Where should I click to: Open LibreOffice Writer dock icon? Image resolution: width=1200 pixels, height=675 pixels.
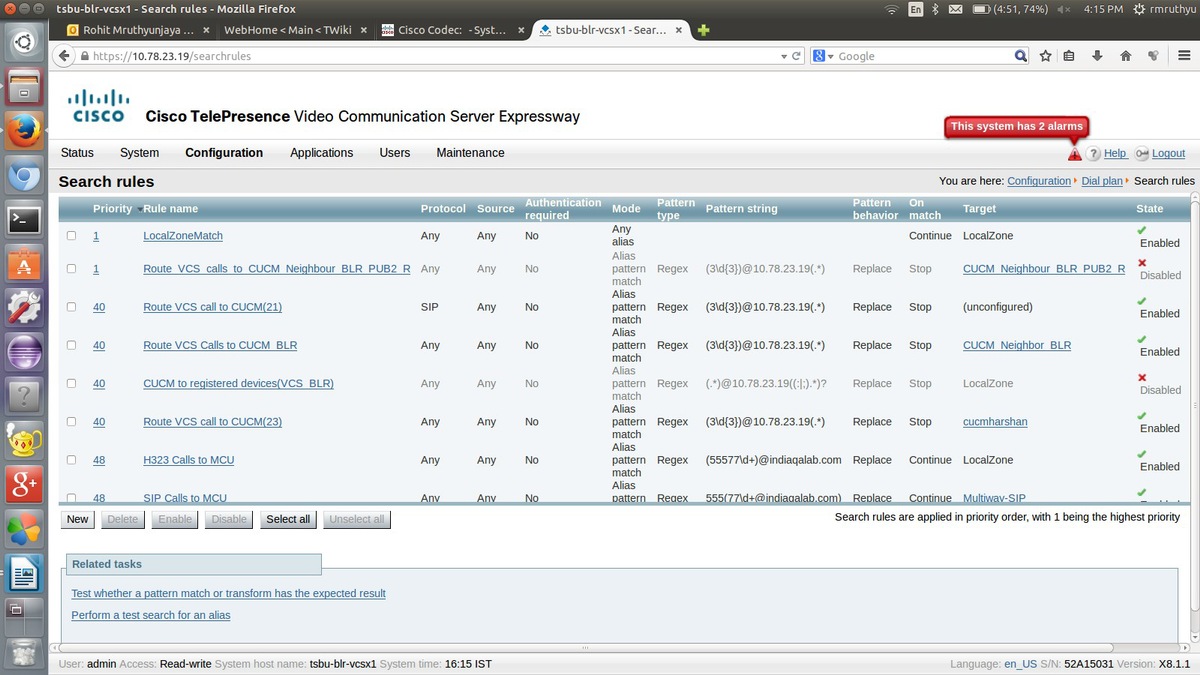(x=23, y=573)
